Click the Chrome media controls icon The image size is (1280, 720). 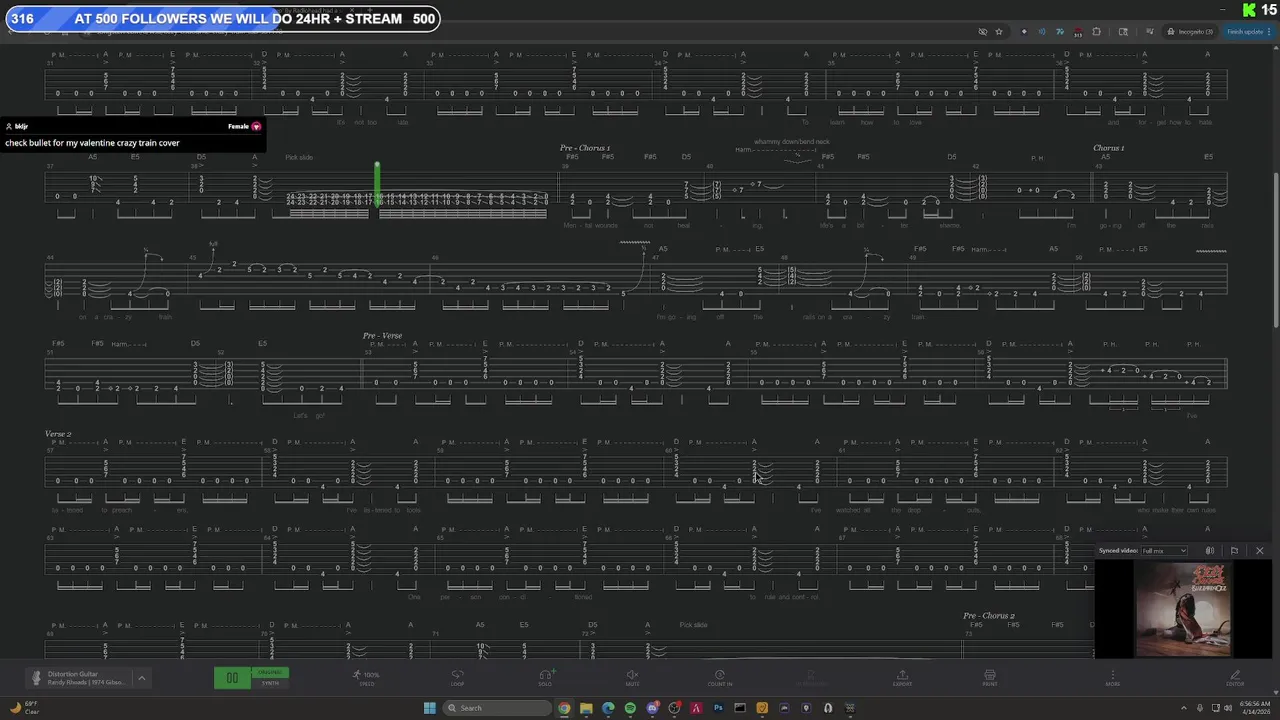[1150, 31]
